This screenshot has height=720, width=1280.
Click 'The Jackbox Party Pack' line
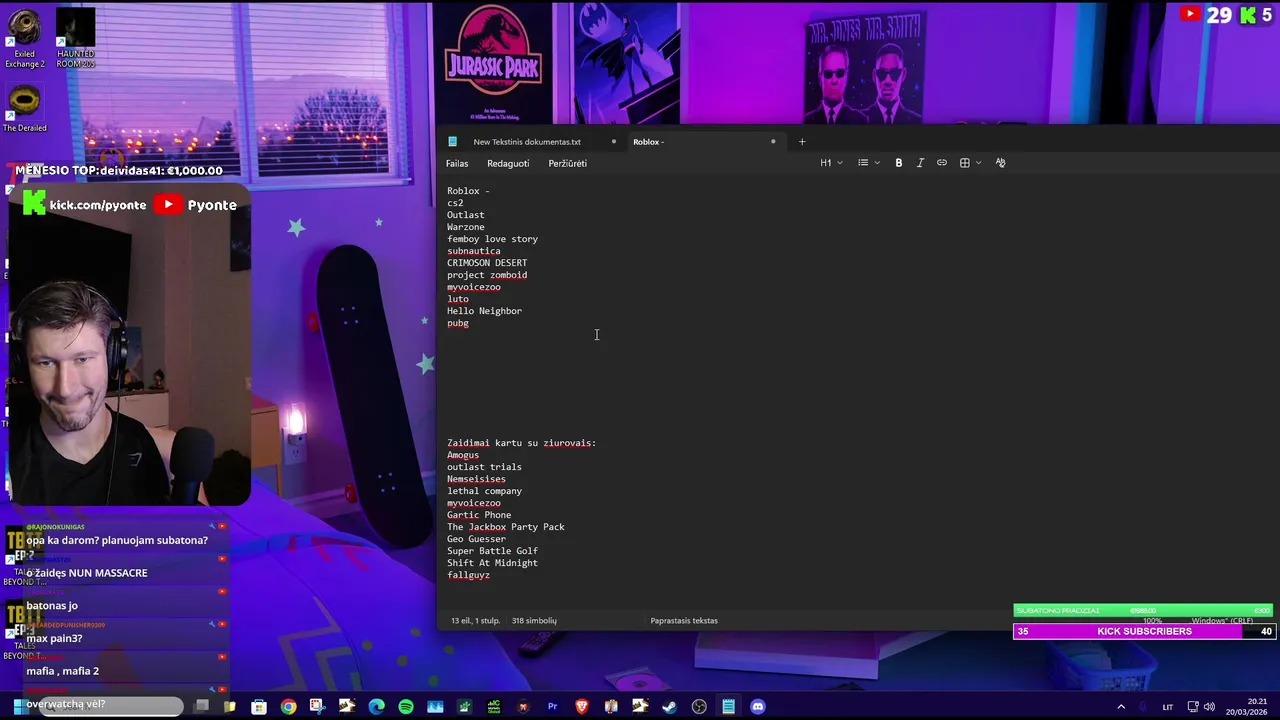point(506,527)
